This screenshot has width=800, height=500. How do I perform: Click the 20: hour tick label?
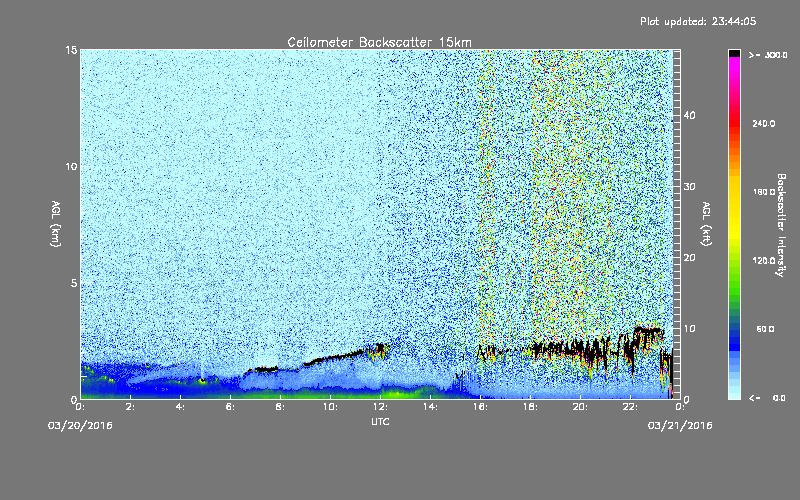point(580,407)
